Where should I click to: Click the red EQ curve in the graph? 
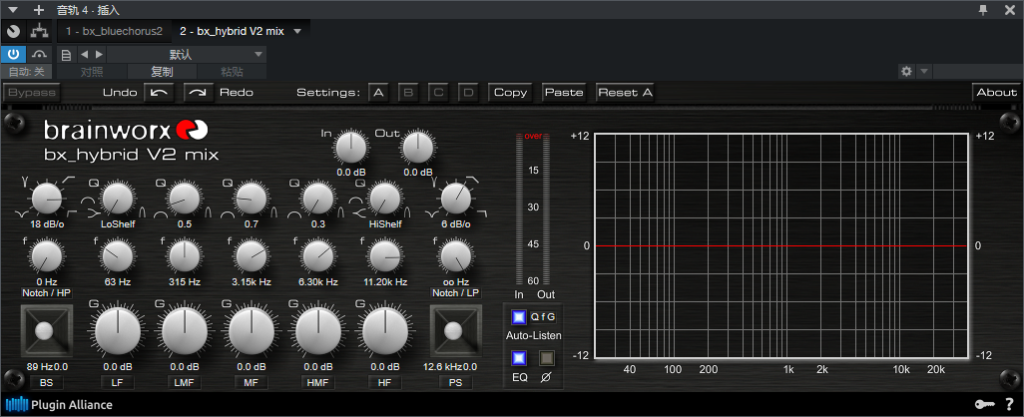pos(781,245)
